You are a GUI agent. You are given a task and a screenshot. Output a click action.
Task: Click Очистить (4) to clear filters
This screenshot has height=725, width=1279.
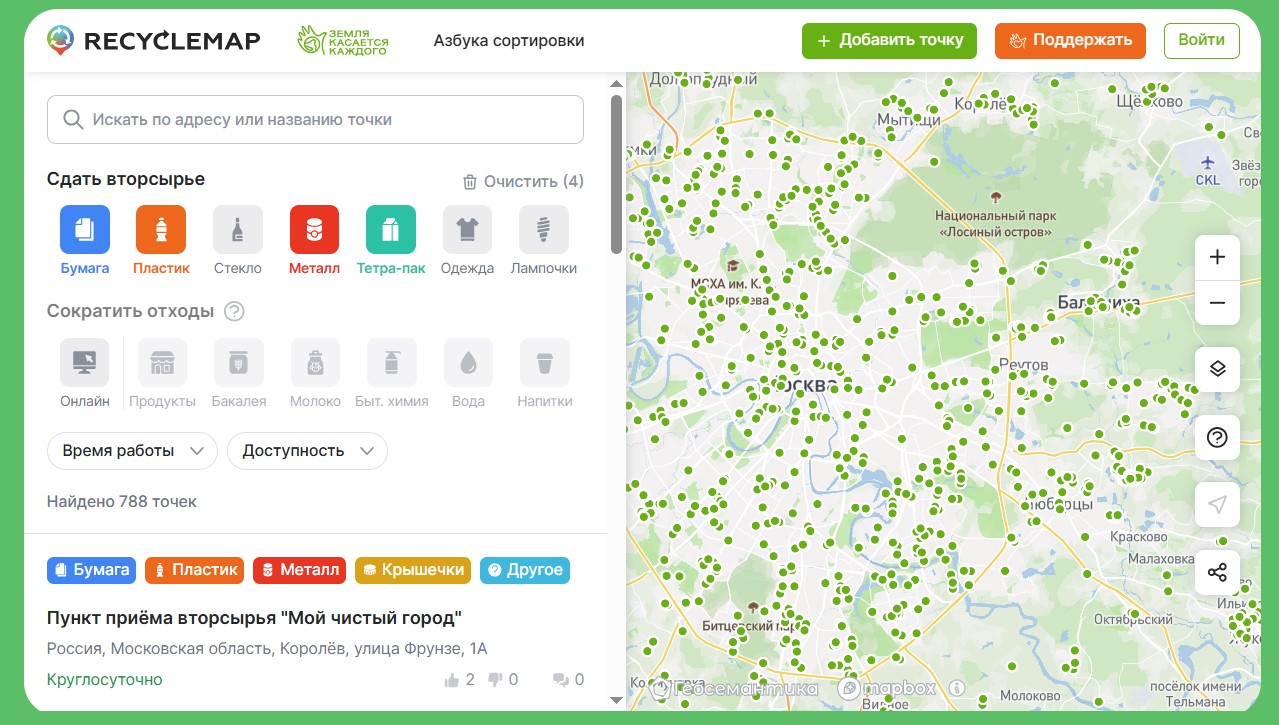click(523, 181)
